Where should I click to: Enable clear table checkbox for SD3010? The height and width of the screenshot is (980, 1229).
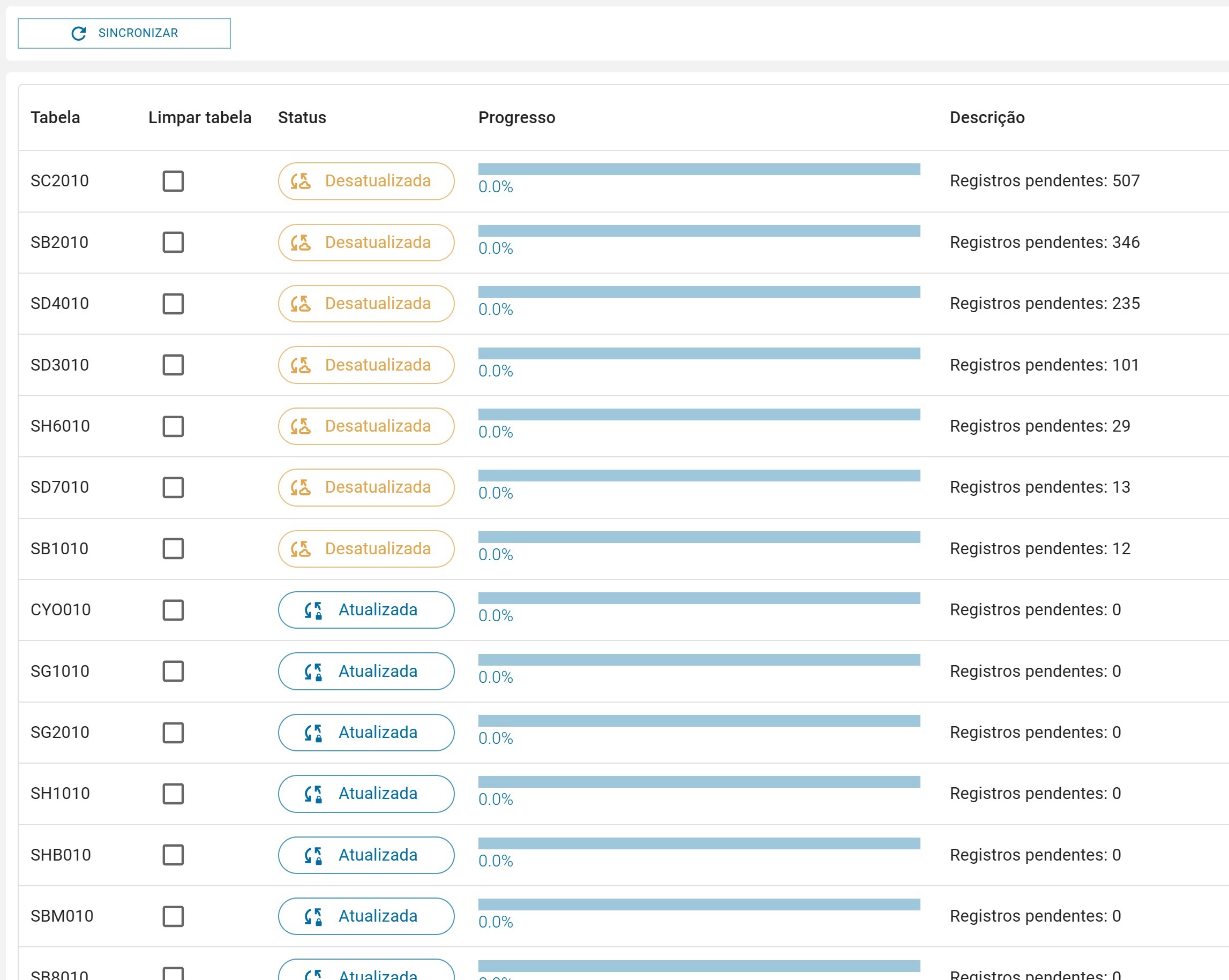pyautogui.click(x=173, y=365)
